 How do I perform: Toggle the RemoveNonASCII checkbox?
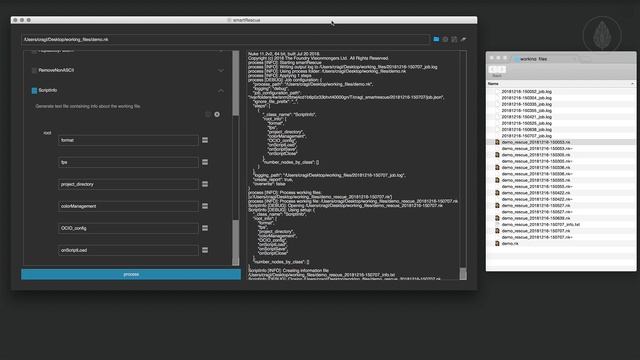click(x=34, y=70)
